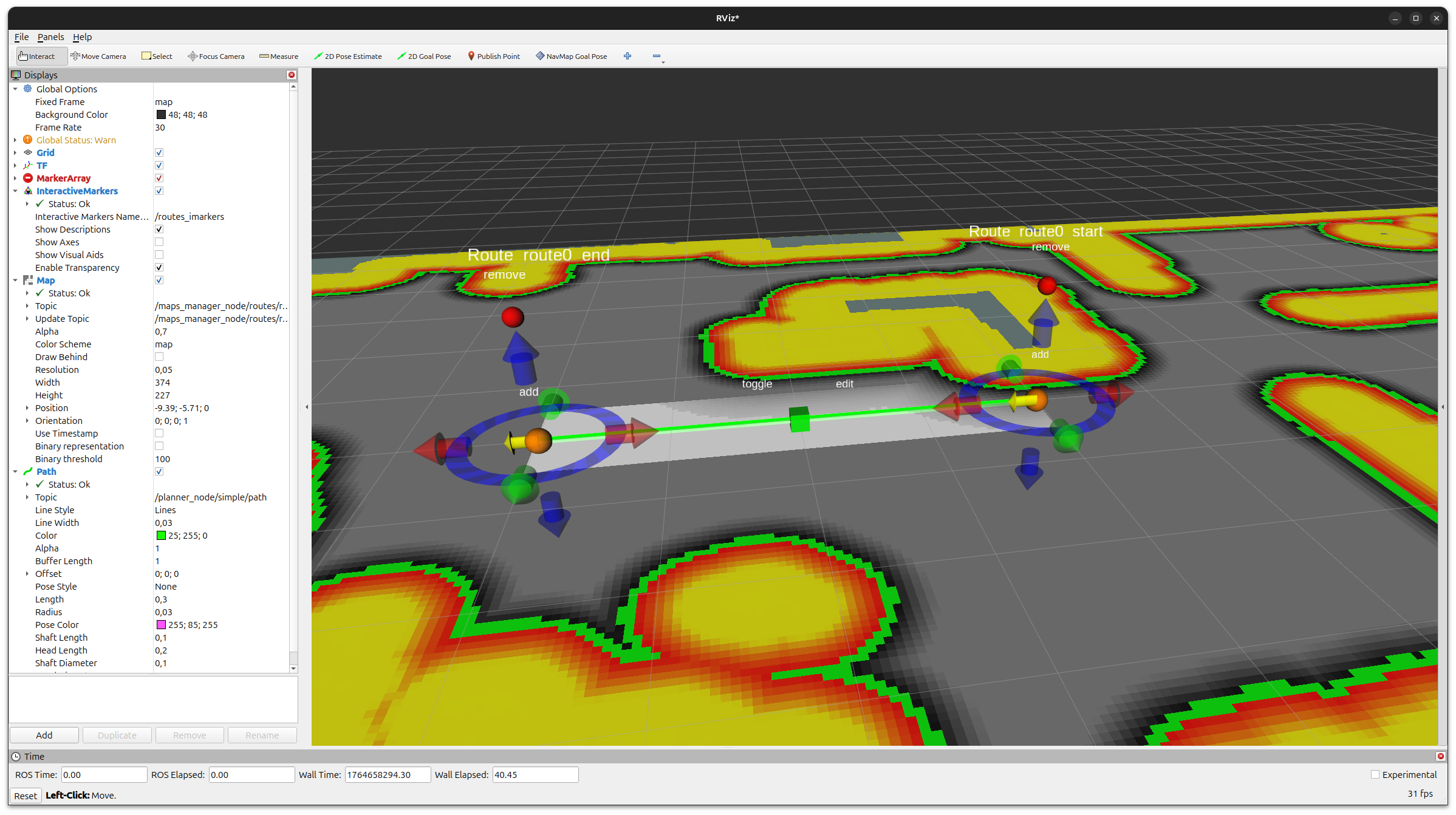
Task: Enable the Show Axes checkbox
Action: click(x=159, y=242)
